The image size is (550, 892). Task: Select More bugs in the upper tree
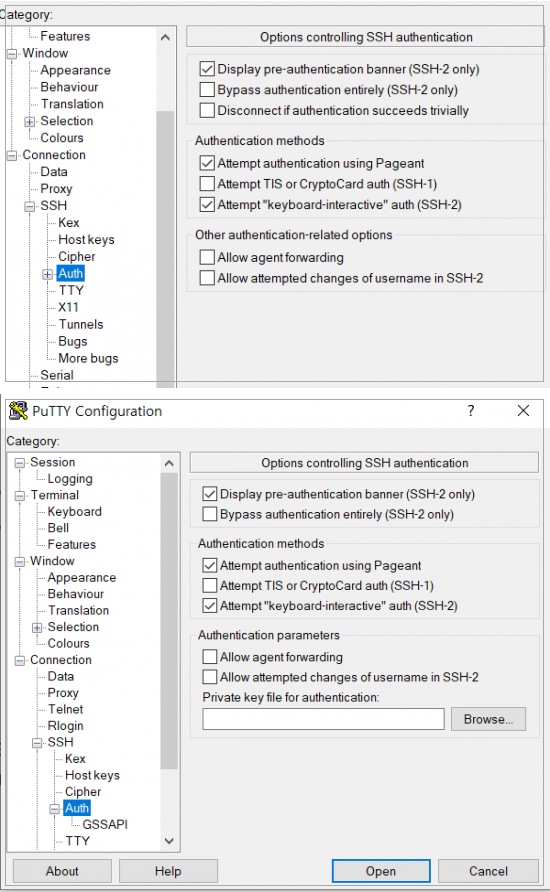click(88, 358)
